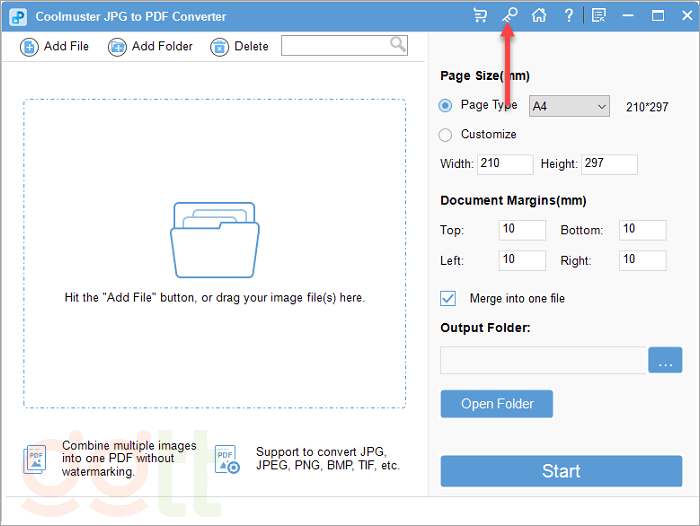This screenshot has width=700, height=526.
Task: Click the Open Folder button
Action: click(x=497, y=404)
